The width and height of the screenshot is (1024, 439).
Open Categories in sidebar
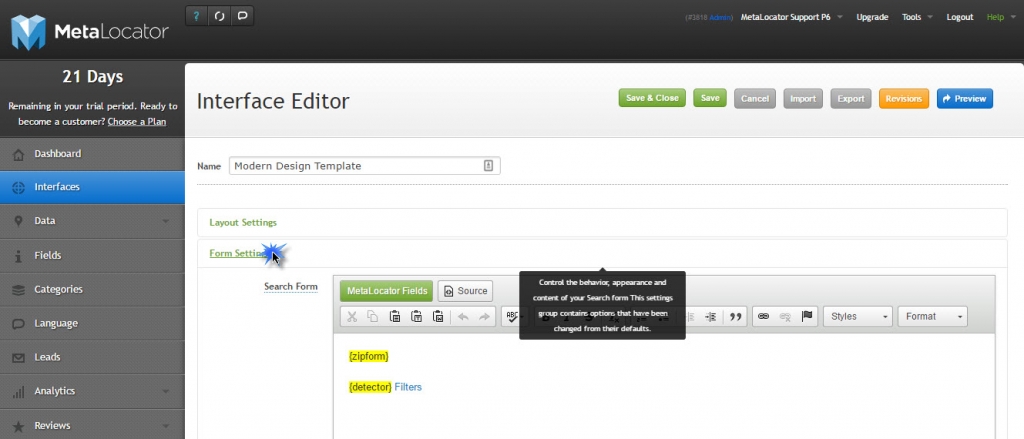(x=92, y=289)
